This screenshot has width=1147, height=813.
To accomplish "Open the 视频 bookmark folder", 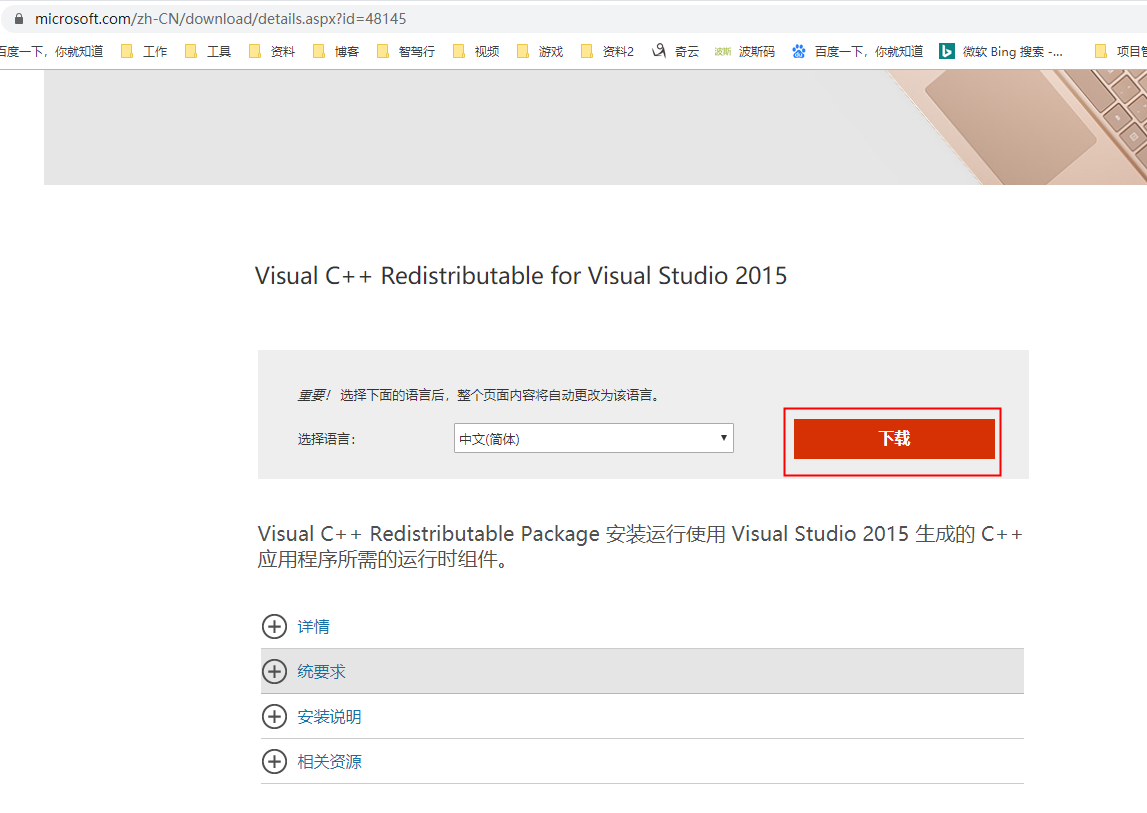I will [x=476, y=52].
